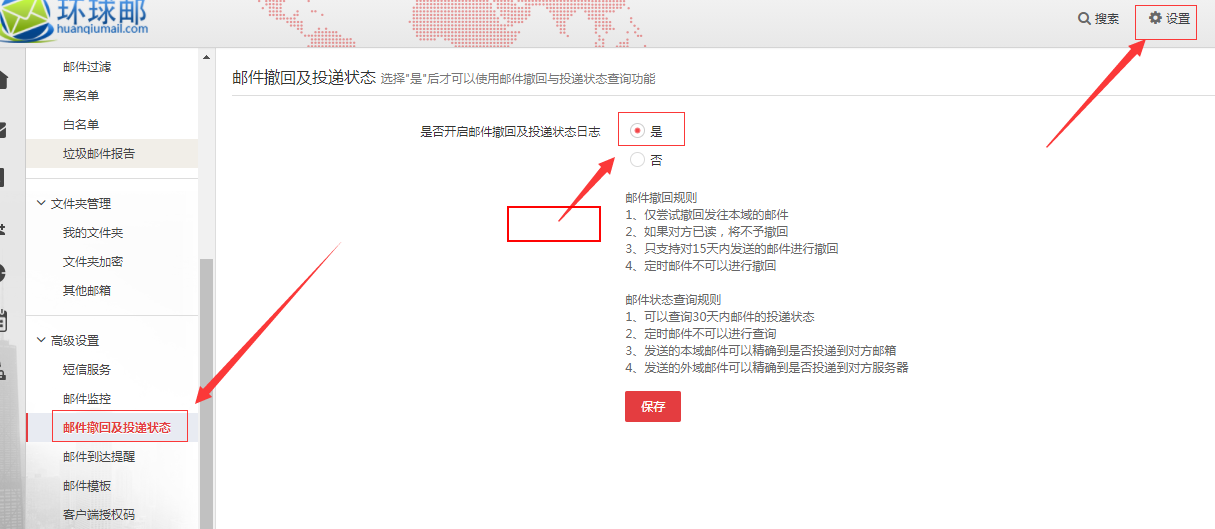This screenshot has height=529, width=1215.
Task: Open 邮件到达提醒 page
Action: (x=99, y=457)
